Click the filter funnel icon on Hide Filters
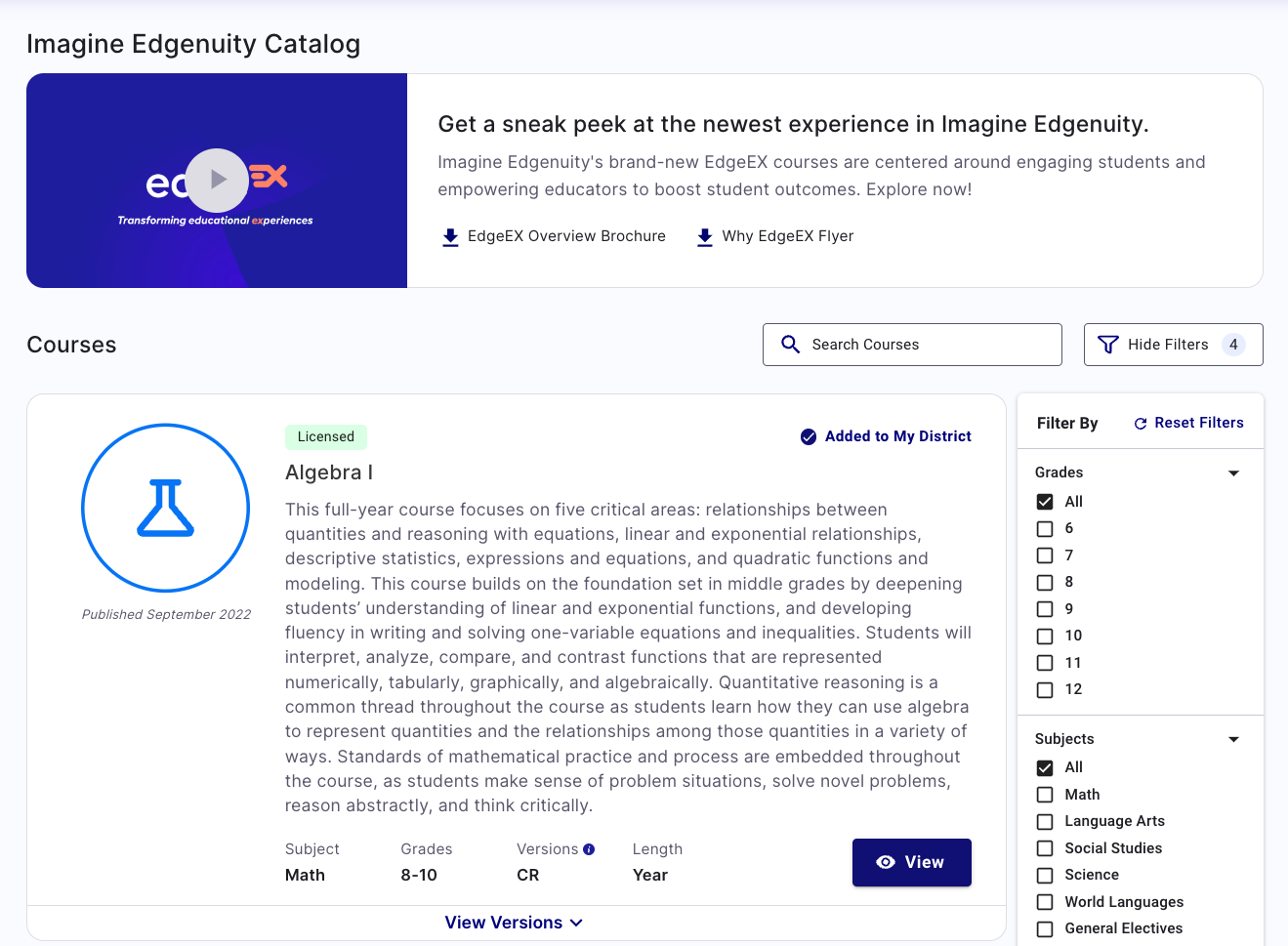This screenshot has width=1288, height=946. 1107,344
